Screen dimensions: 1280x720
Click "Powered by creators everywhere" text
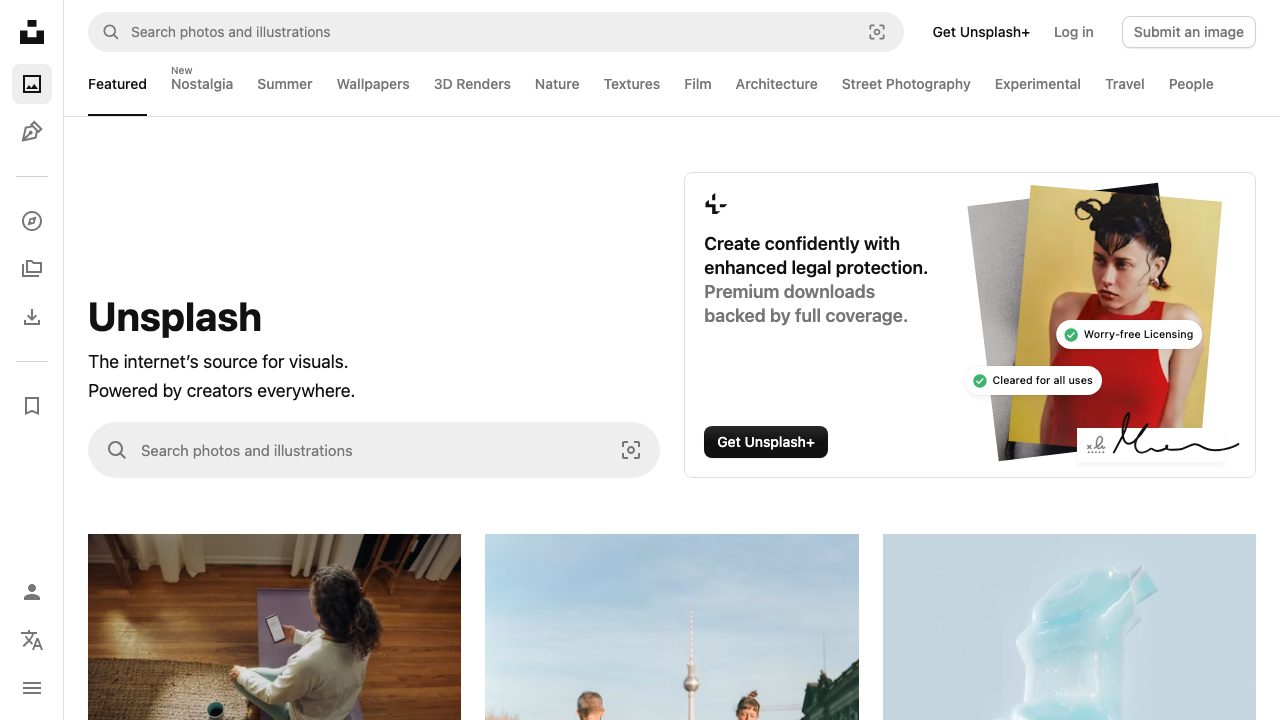coord(221,391)
